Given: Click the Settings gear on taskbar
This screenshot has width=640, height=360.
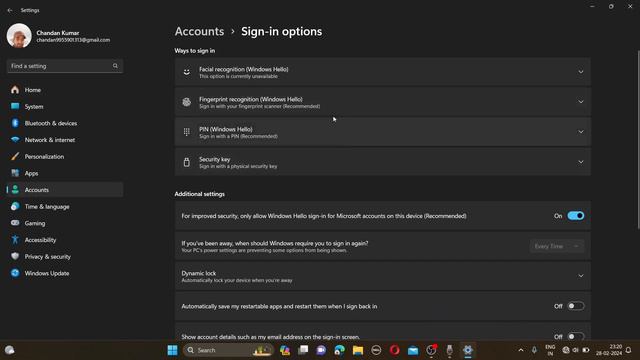Looking at the screenshot, I should (x=468, y=350).
